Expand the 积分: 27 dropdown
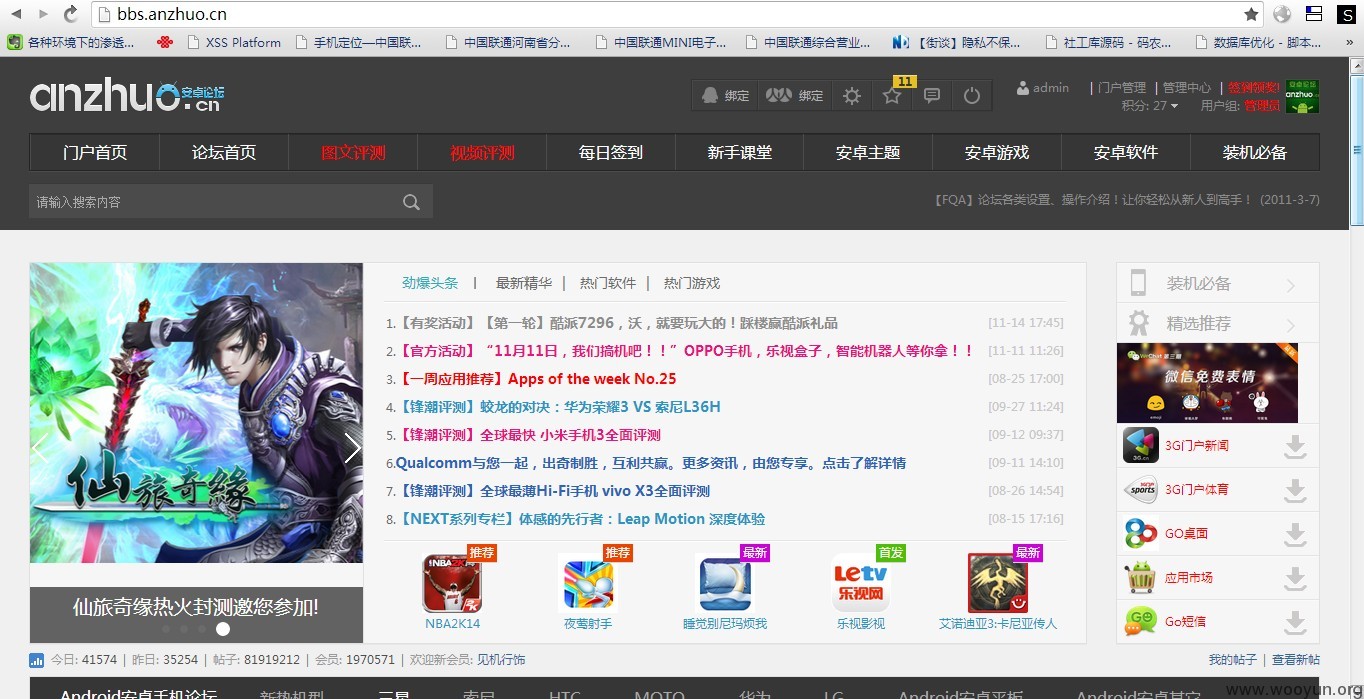 click(x=1150, y=105)
